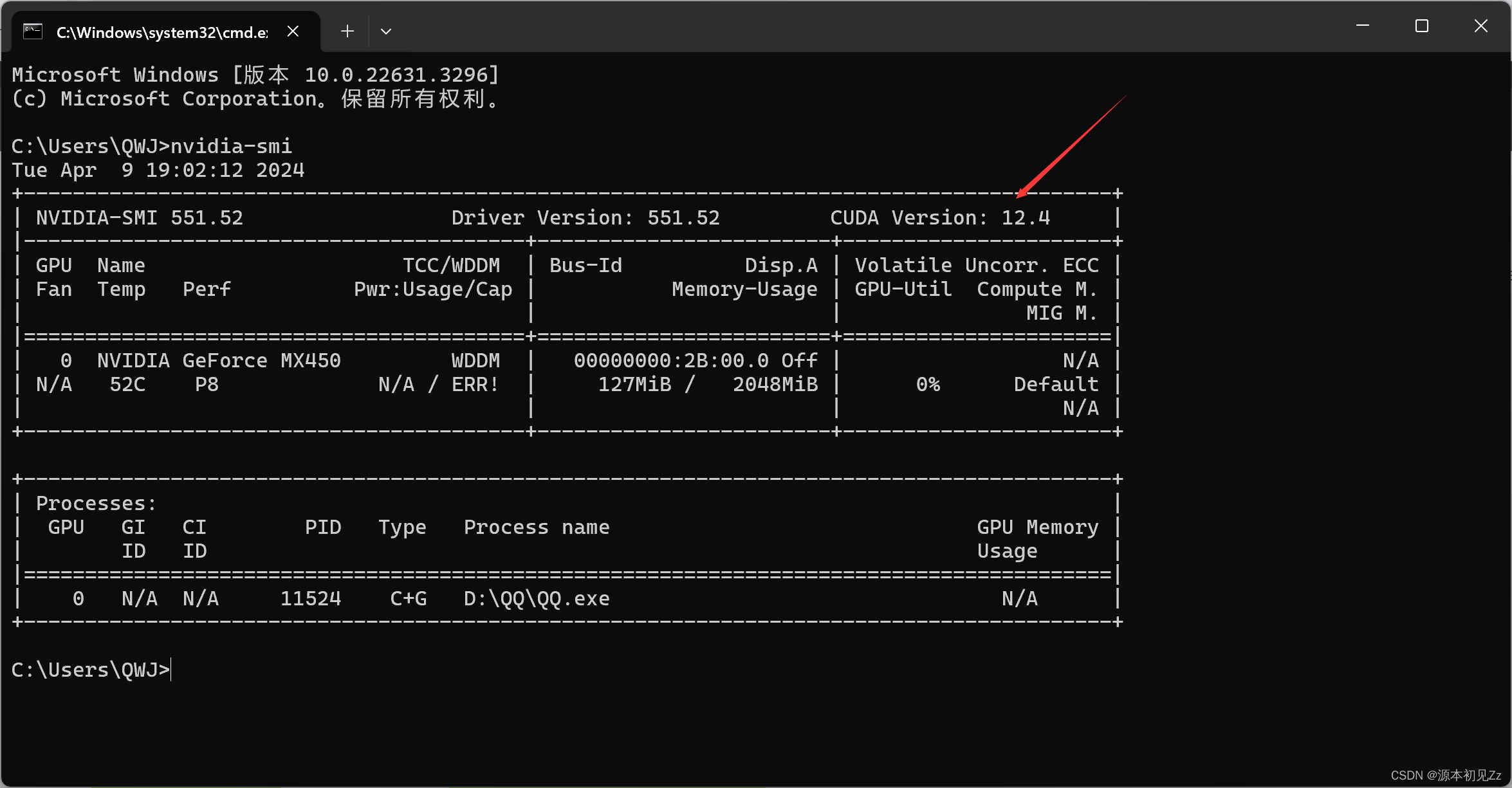Open a new terminal tab with plus

click(347, 32)
